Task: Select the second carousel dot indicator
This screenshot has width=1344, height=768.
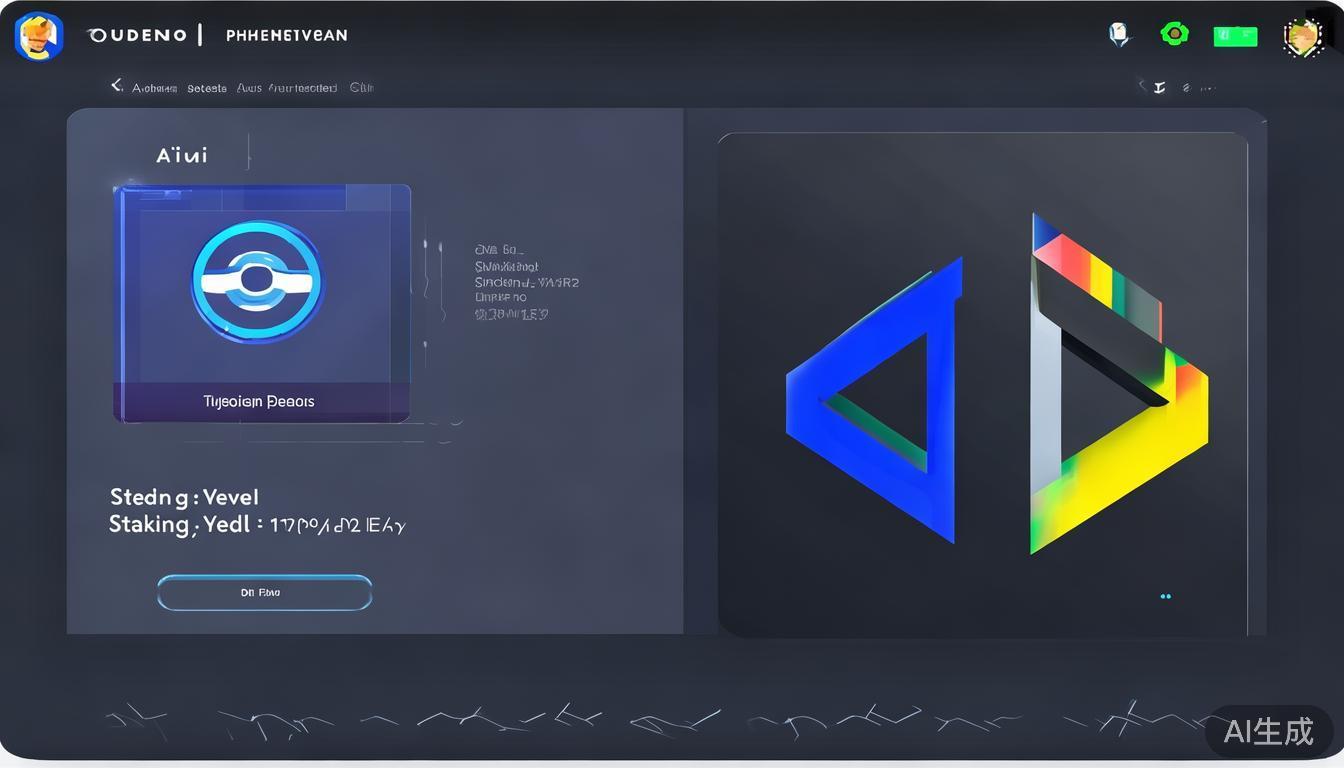Action: coord(1170,596)
